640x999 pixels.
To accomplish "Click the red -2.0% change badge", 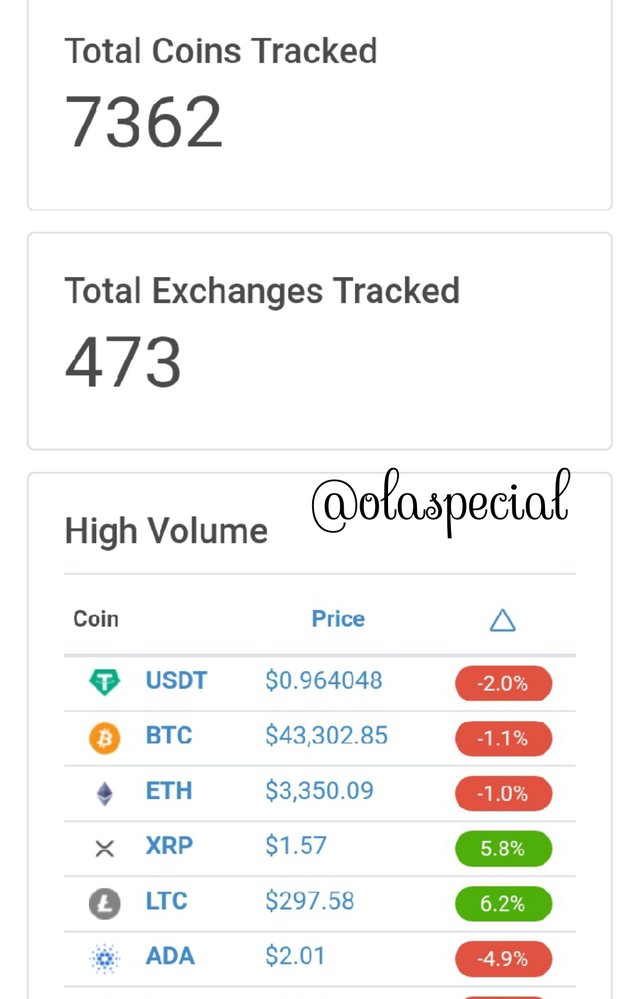I will click(503, 683).
